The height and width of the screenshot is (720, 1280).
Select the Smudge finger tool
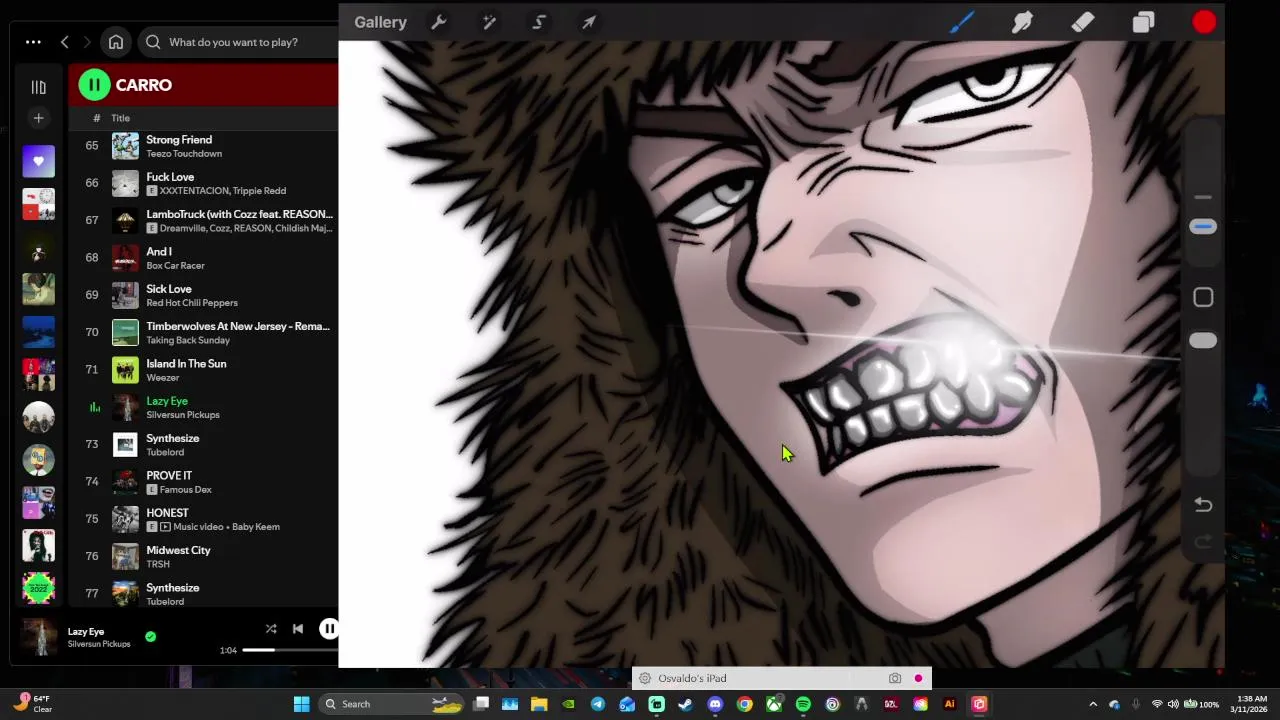coord(1022,22)
